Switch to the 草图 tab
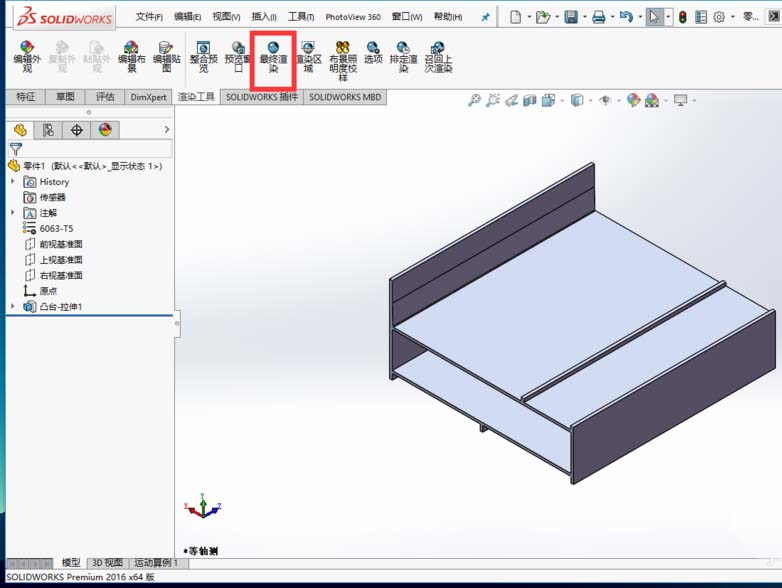 pos(65,97)
